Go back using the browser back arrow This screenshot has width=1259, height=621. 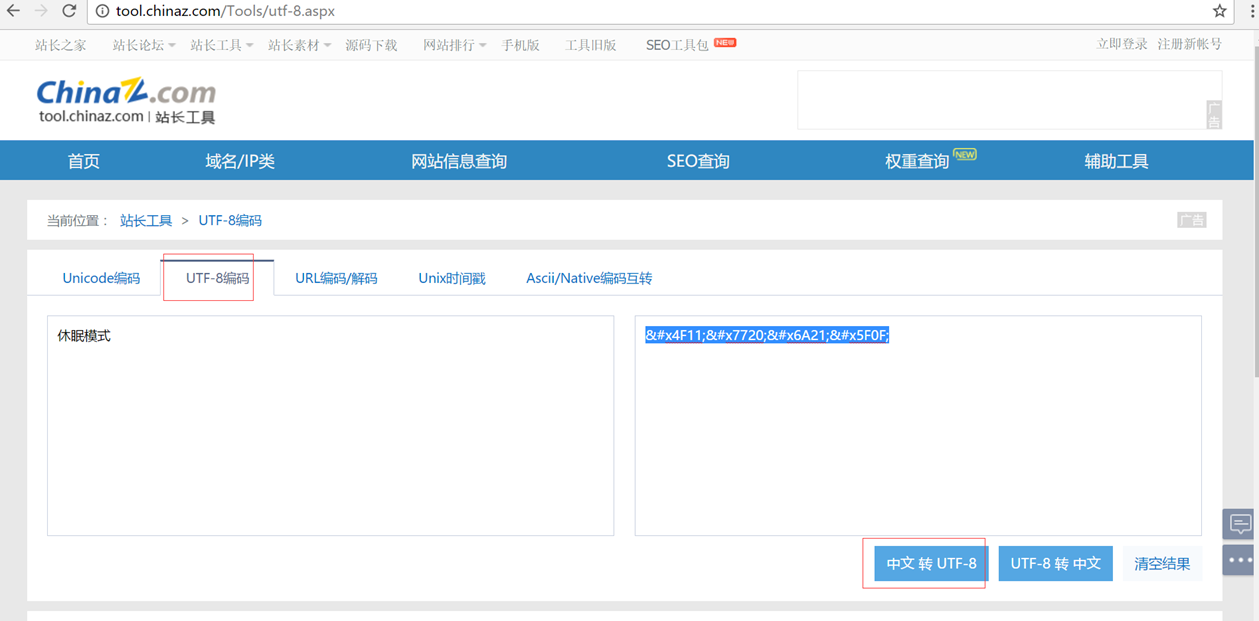(x=13, y=12)
